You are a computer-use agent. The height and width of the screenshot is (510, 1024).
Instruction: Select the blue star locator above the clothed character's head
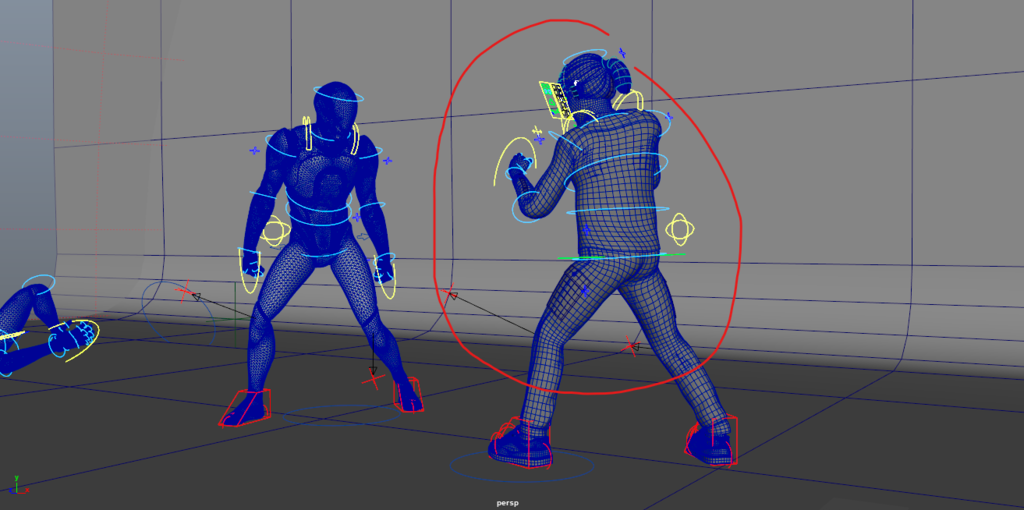(622, 52)
